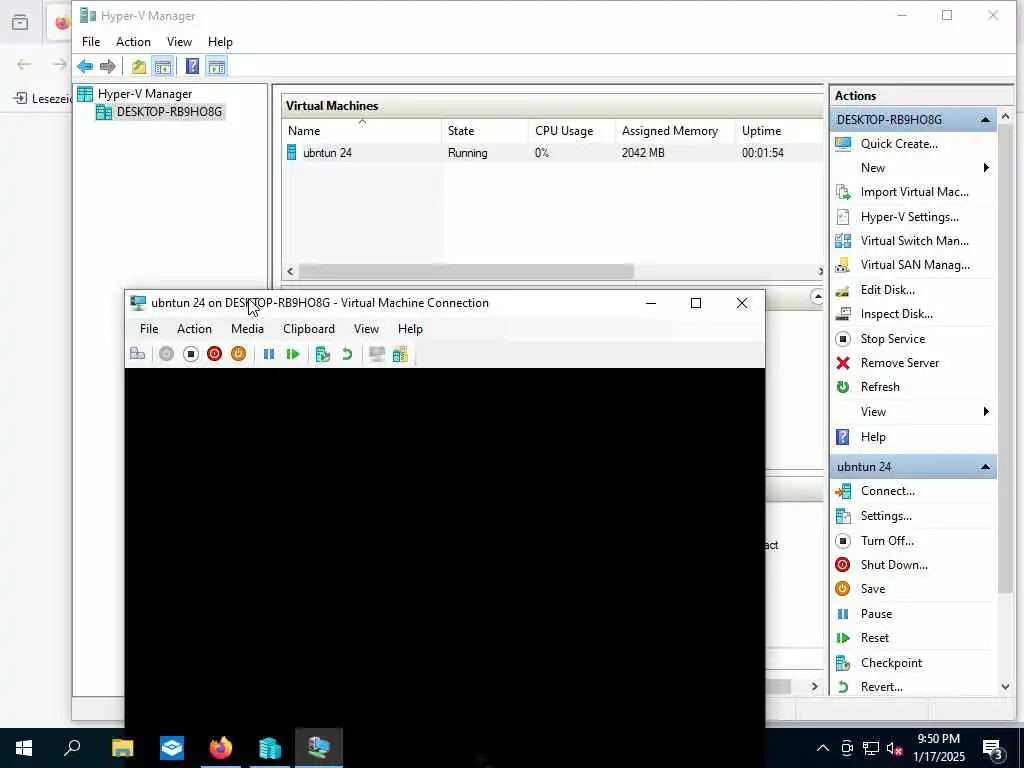Click Help in Actions pane
This screenshot has width=1024, height=768.
click(x=872, y=437)
